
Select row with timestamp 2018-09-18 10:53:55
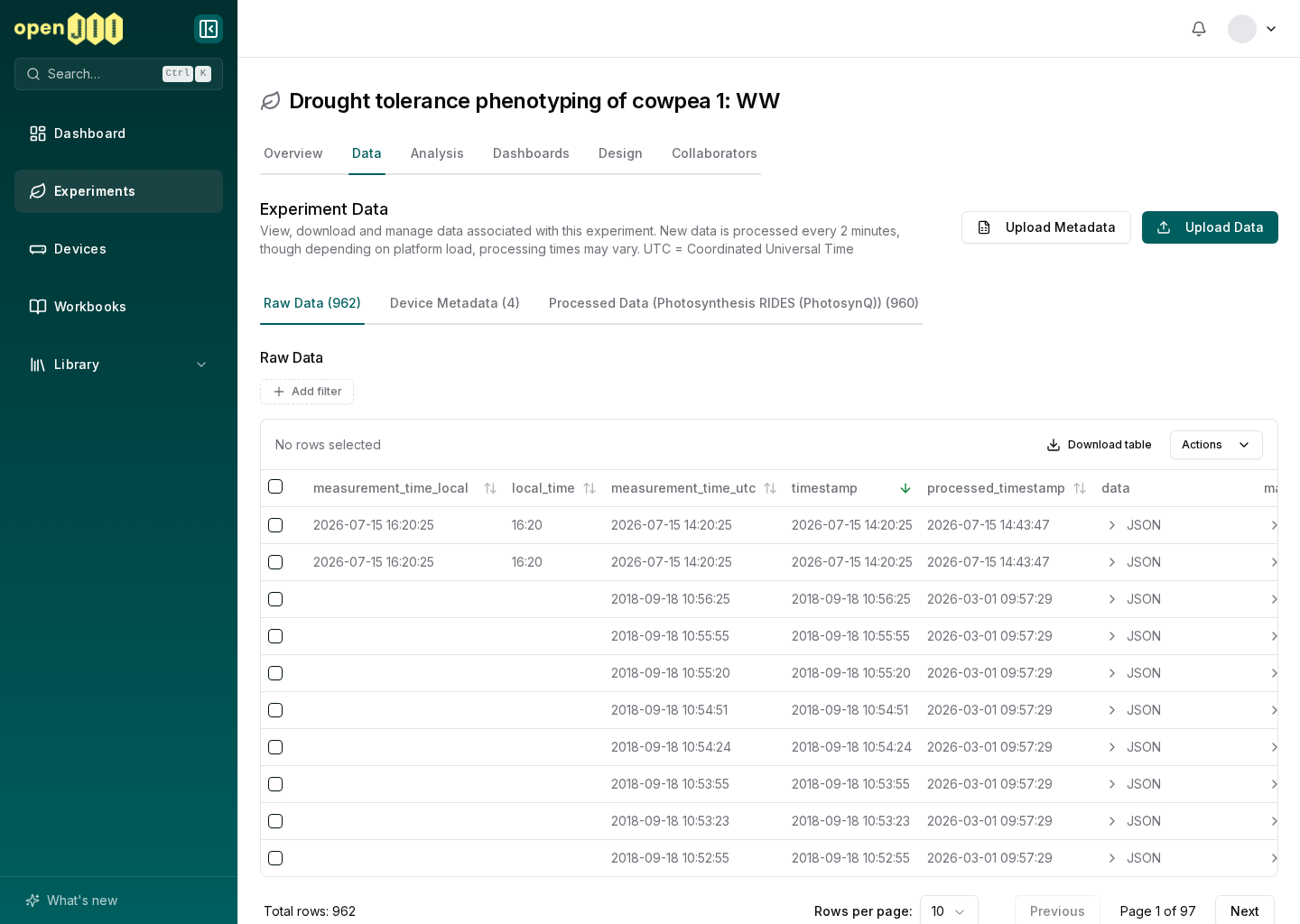click(275, 784)
